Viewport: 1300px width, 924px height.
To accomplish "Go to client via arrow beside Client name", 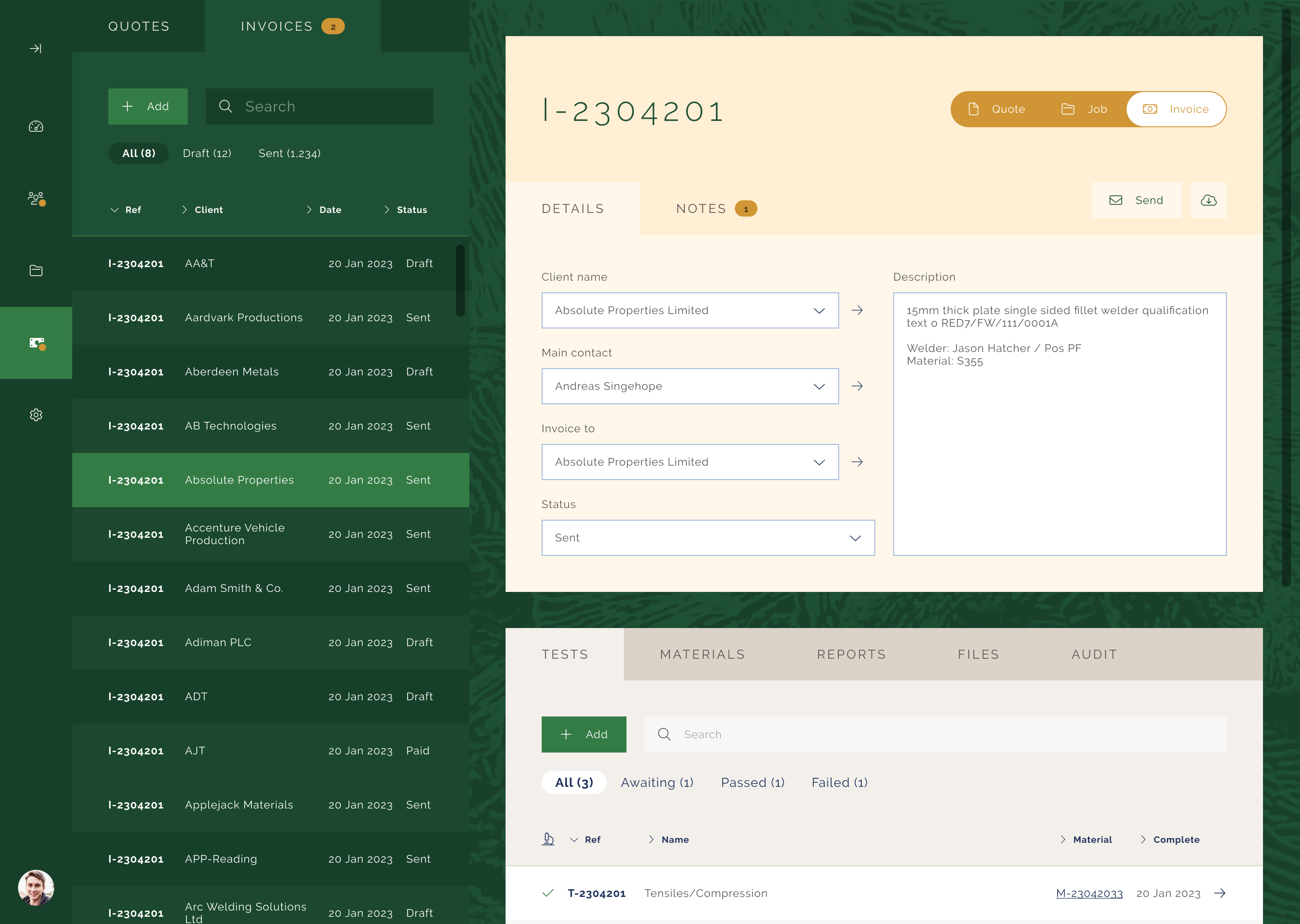I will tap(857, 311).
